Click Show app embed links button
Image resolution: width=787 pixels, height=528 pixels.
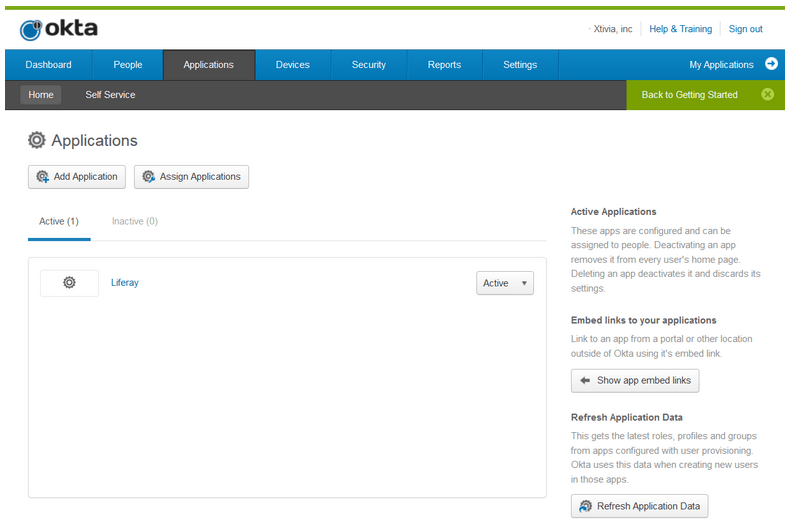coord(635,381)
